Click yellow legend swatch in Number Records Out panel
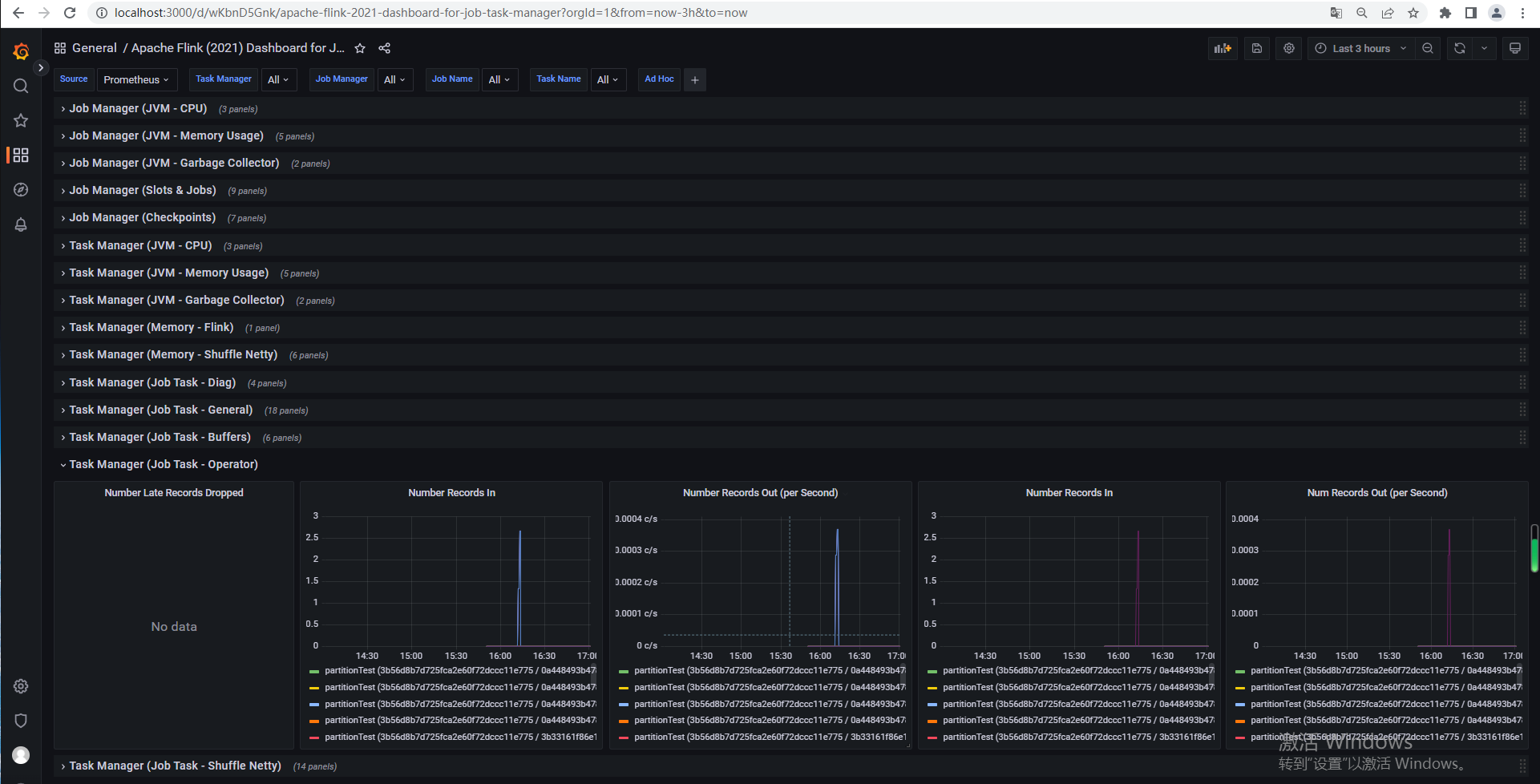Image resolution: width=1540 pixels, height=784 pixels. [624, 688]
